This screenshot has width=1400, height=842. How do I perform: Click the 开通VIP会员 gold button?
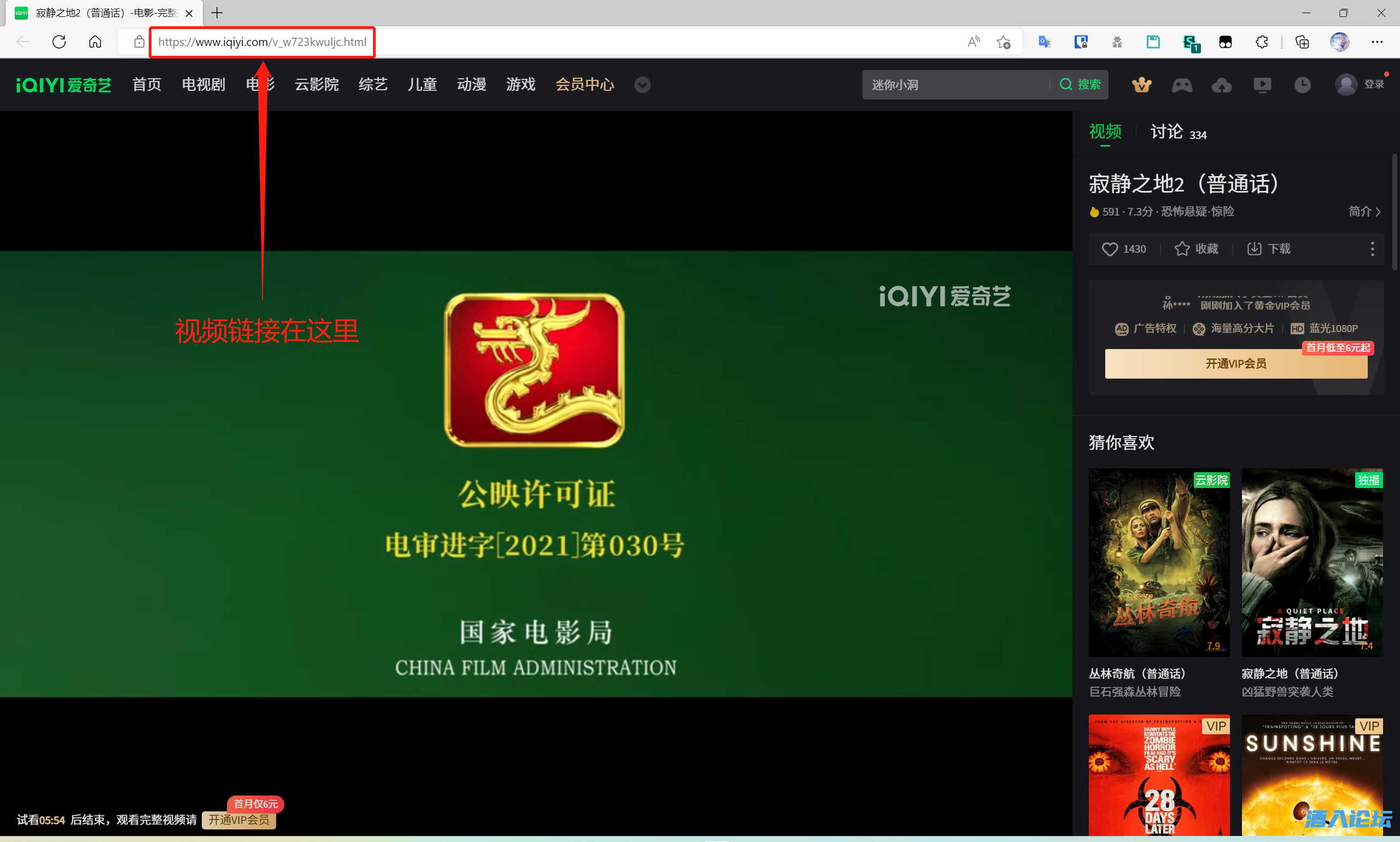[x=1235, y=364]
